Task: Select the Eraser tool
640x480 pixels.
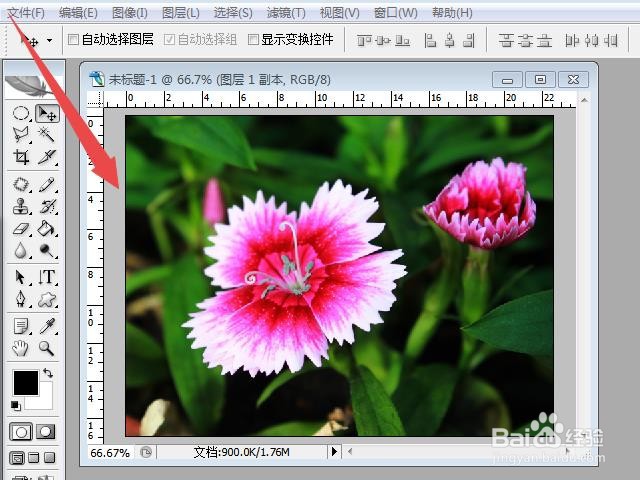Action: [21, 229]
